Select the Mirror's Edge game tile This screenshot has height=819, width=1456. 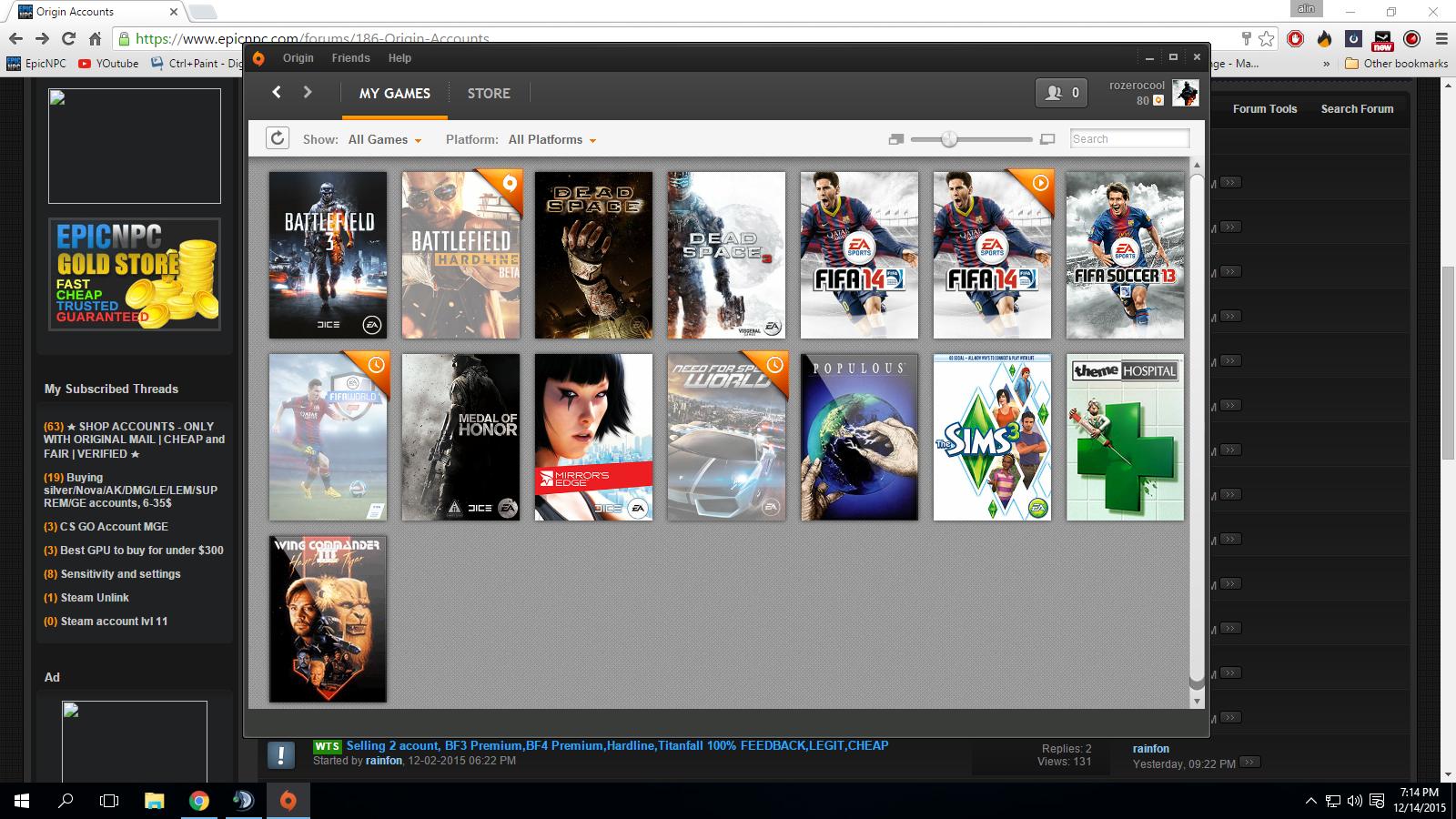[593, 437]
